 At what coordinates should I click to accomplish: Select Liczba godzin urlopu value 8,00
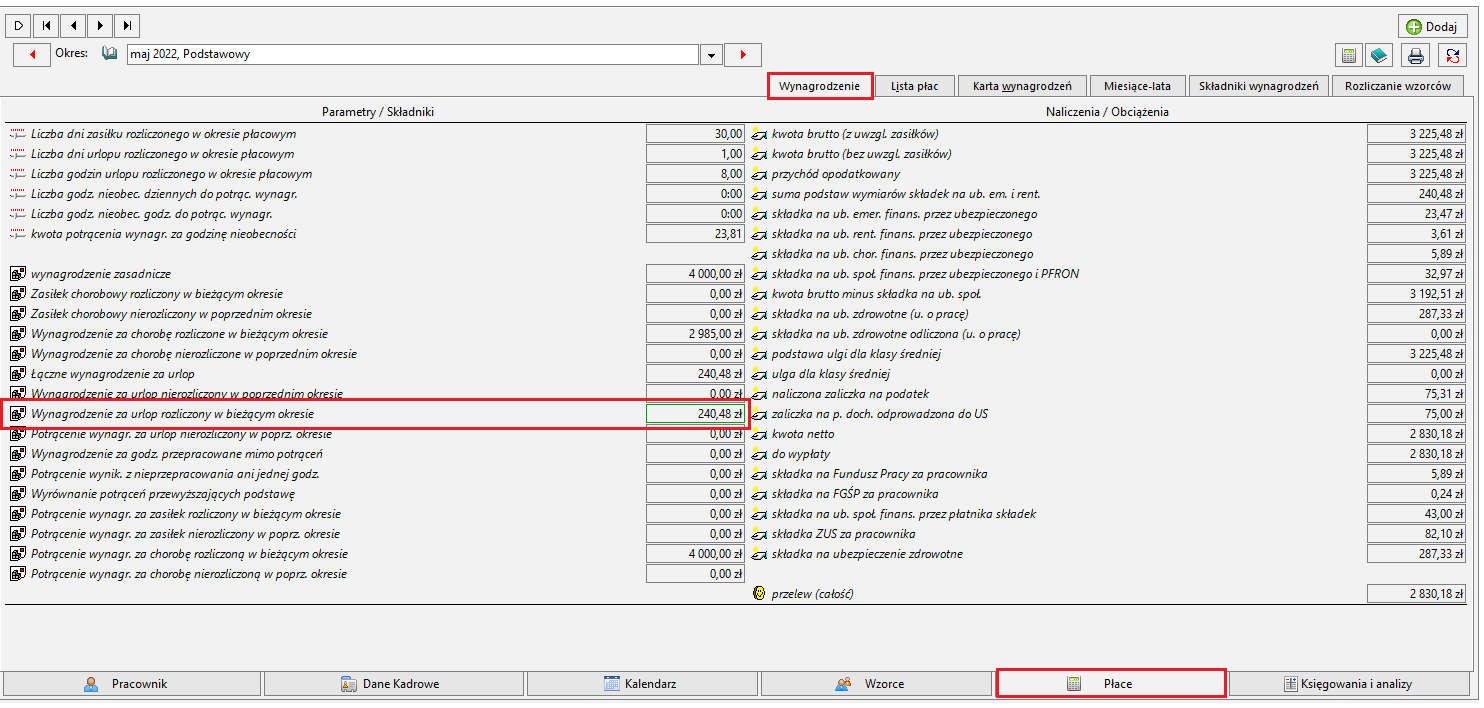[x=696, y=173]
